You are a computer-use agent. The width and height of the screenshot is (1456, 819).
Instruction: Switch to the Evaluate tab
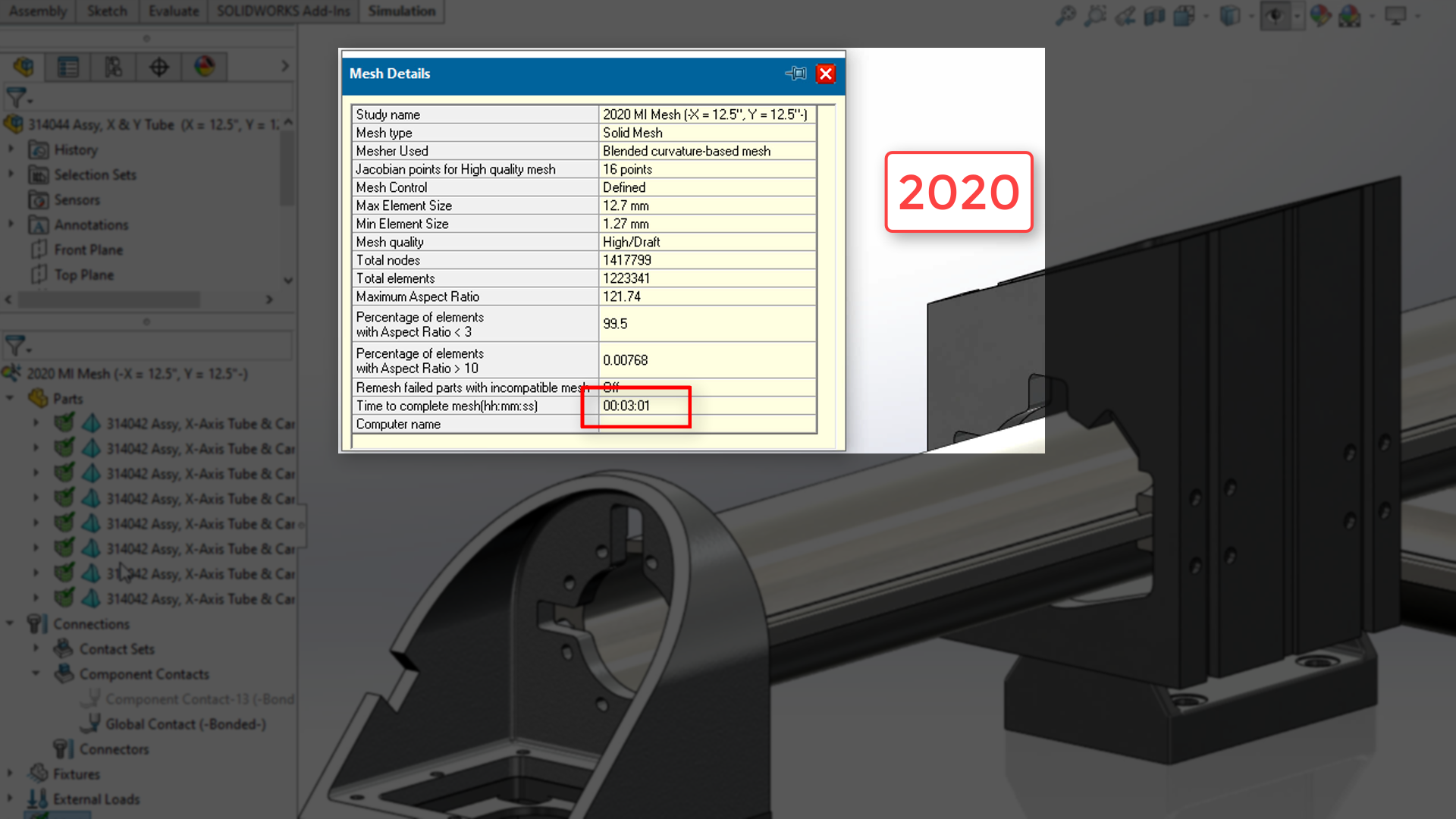click(174, 11)
